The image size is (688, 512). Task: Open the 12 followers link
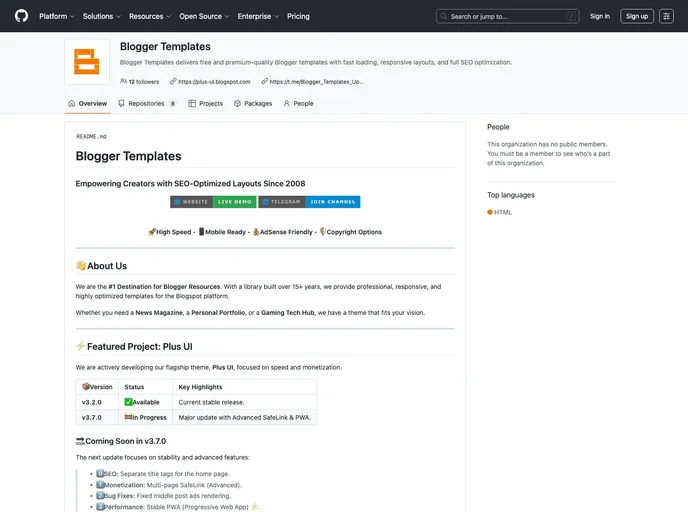click(x=140, y=82)
